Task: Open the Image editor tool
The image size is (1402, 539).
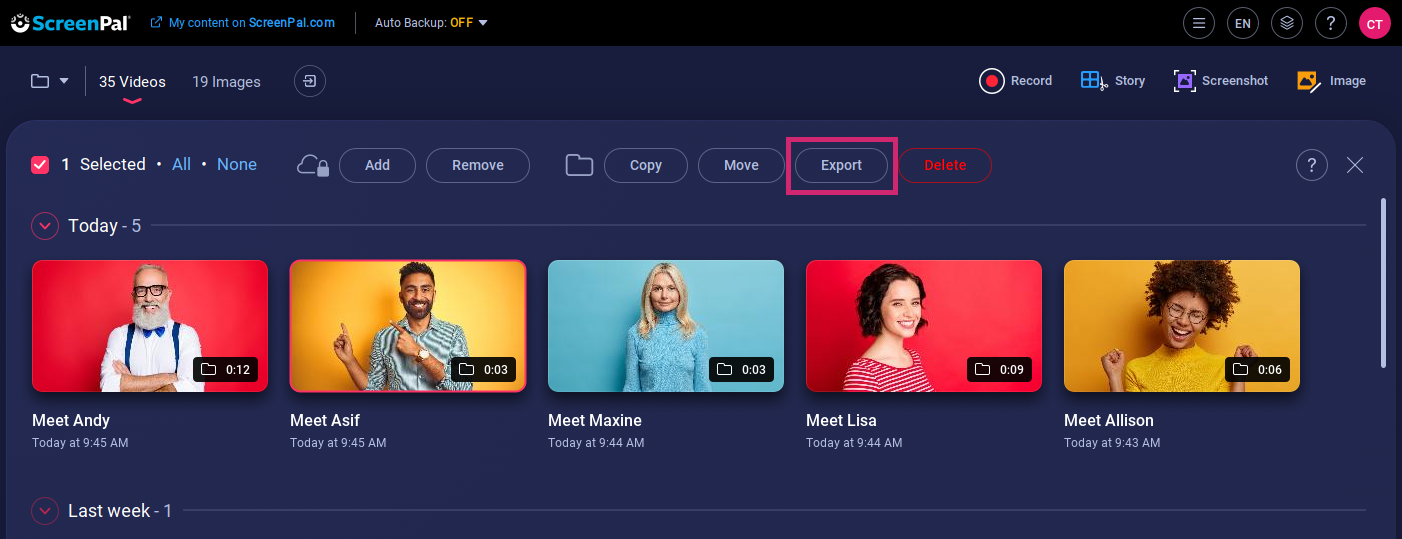Action: click(1331, 81)
